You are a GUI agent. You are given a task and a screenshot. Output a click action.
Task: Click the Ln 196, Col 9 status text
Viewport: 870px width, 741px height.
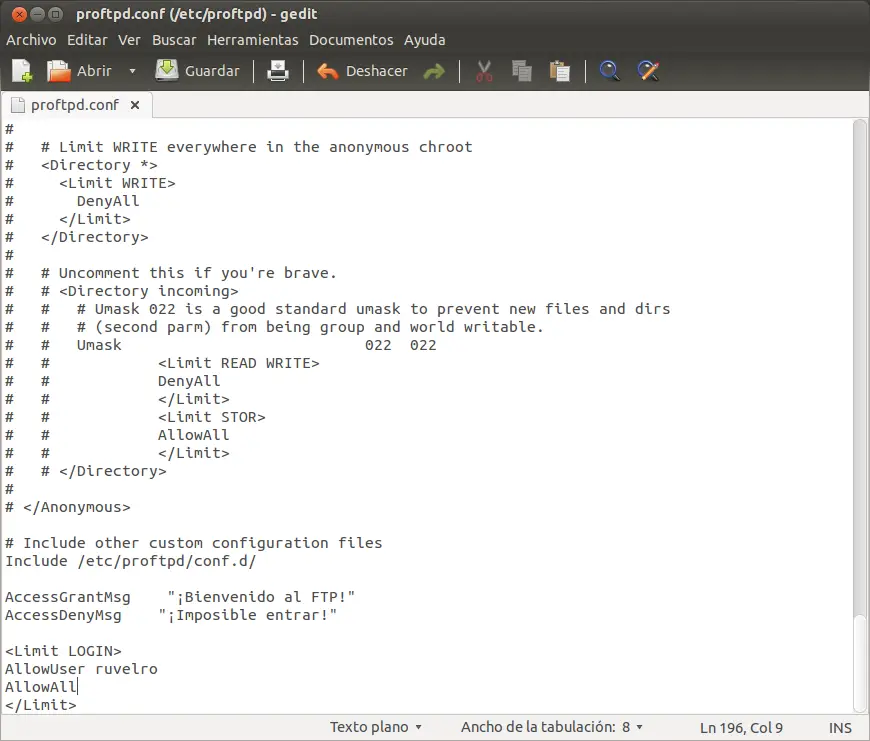(741, 728)
